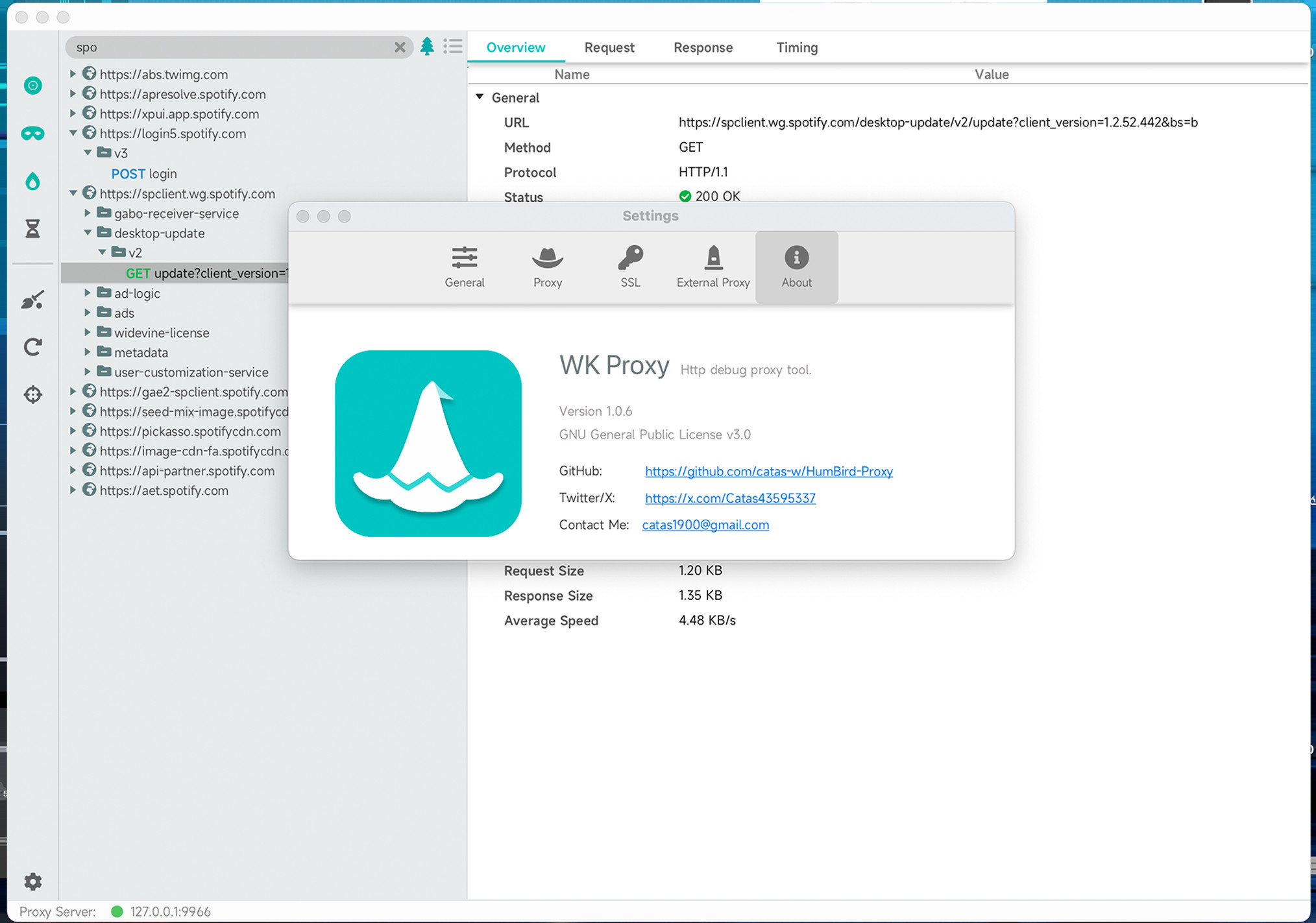1316x923 pixels.
Task: Switch to list view icon beside search
Action: click(453, 47)
